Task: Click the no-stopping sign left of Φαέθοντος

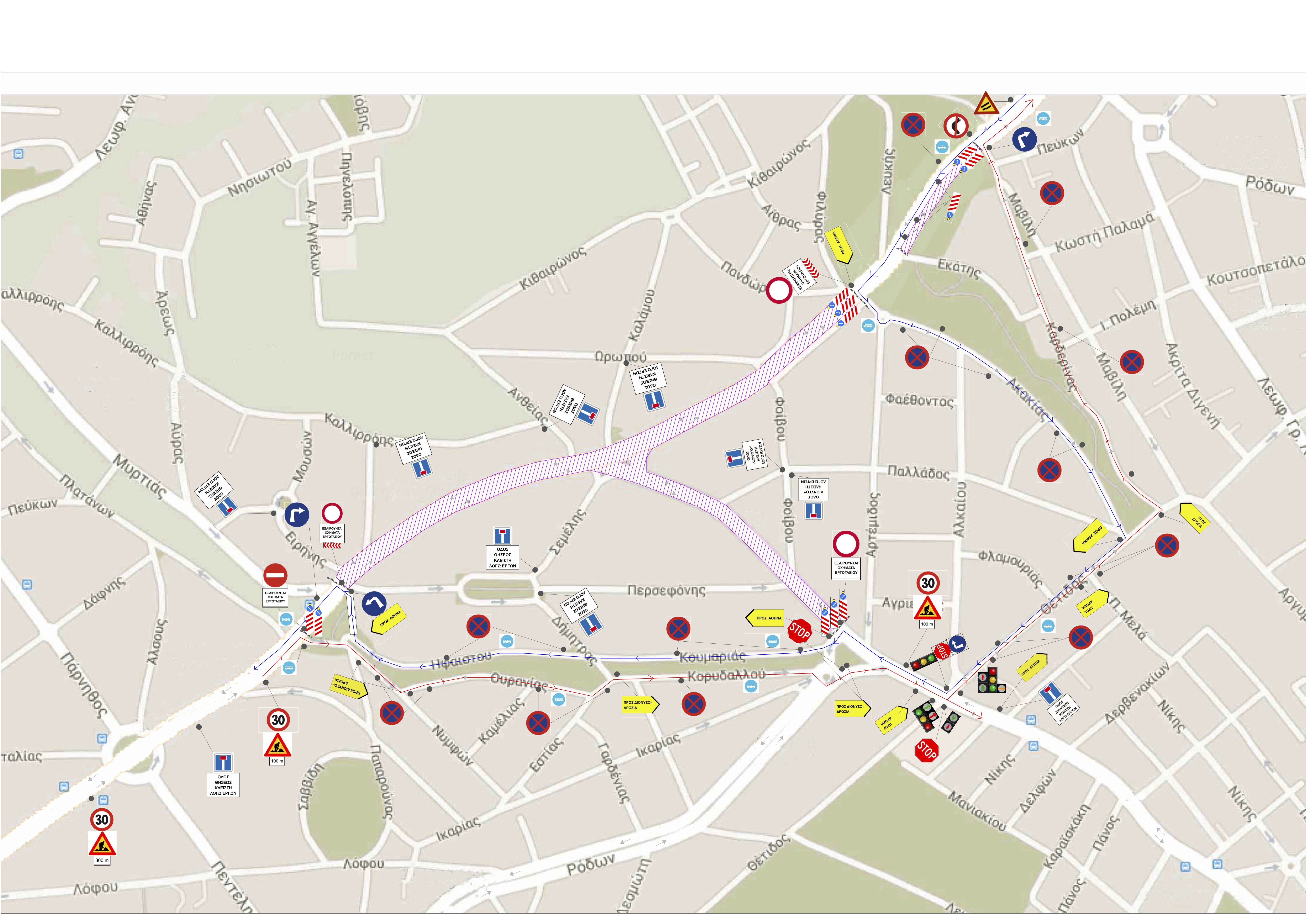Action: [x=917, y=357]
